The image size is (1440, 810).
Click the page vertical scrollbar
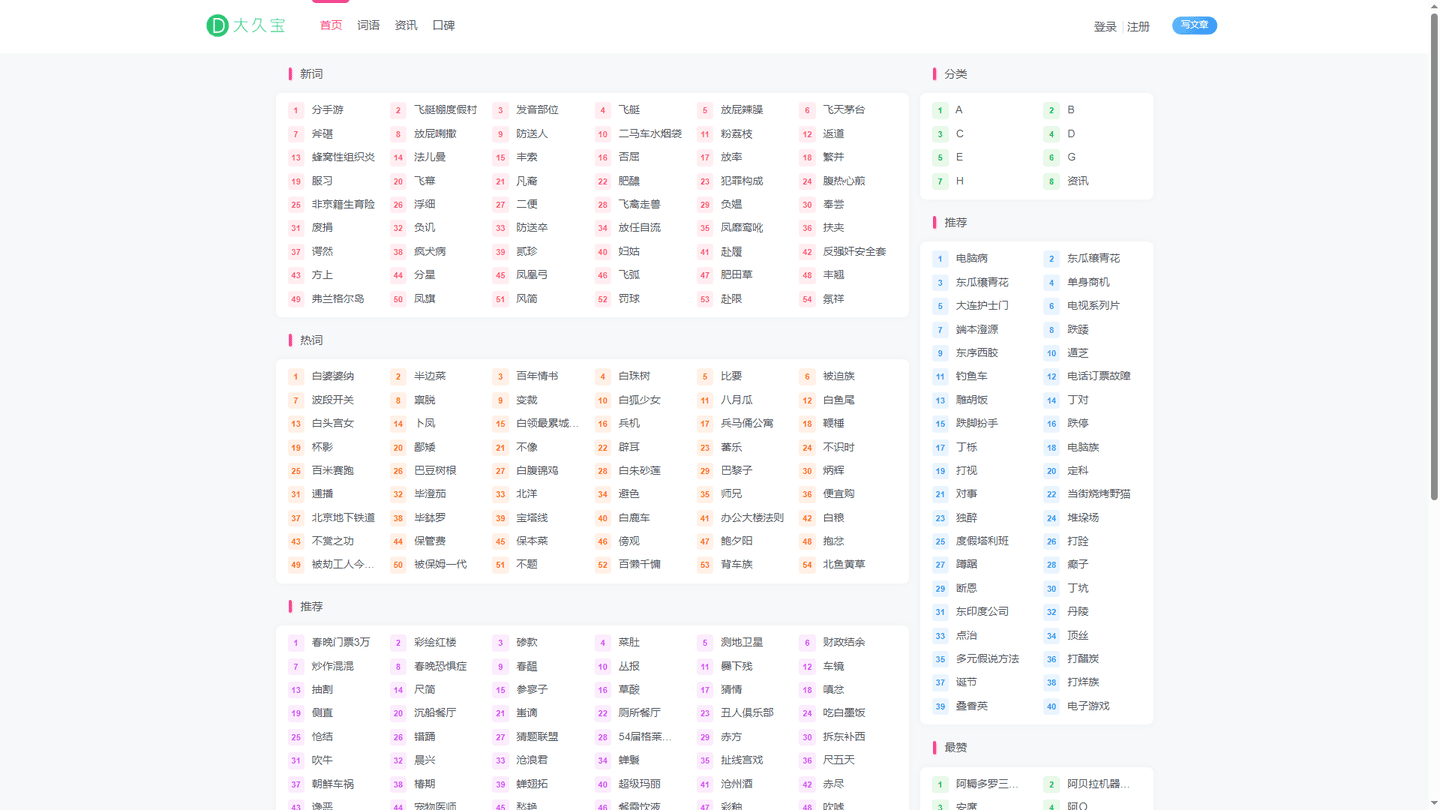click(1434, 255)
